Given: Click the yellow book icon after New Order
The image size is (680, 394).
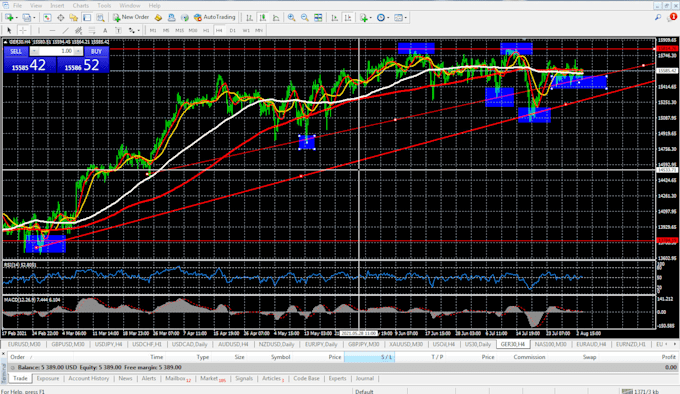Looking at the screenshot, I should click(x=158, y=18).
